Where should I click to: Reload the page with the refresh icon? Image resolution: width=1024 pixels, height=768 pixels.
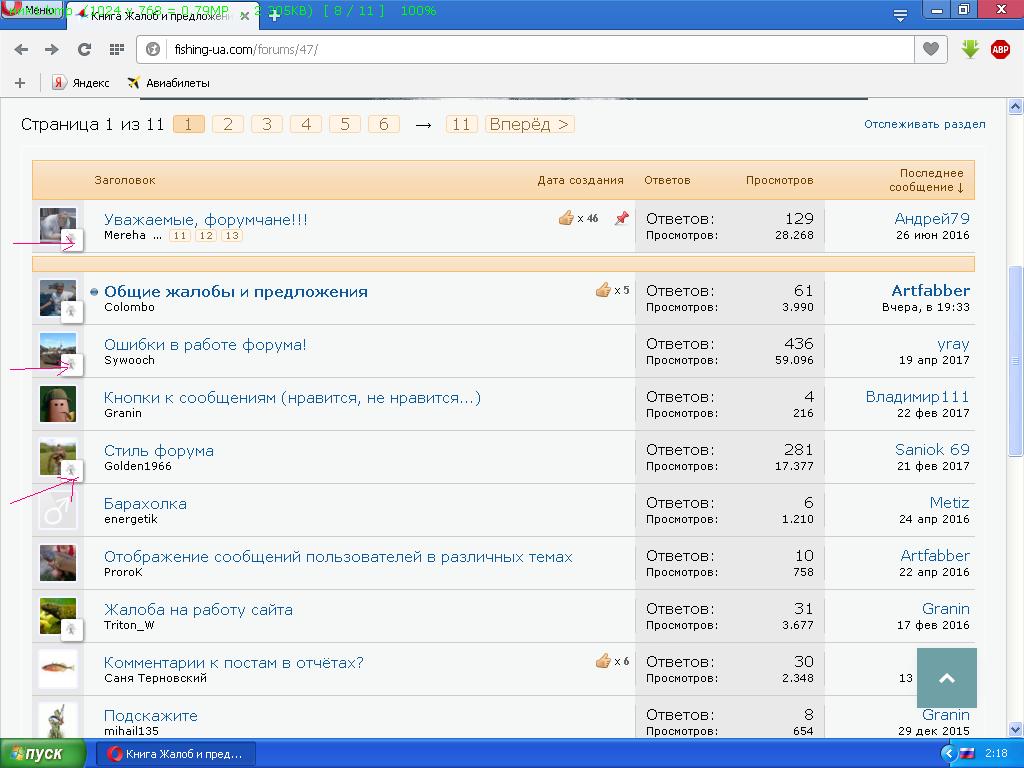tap(84, 49)
